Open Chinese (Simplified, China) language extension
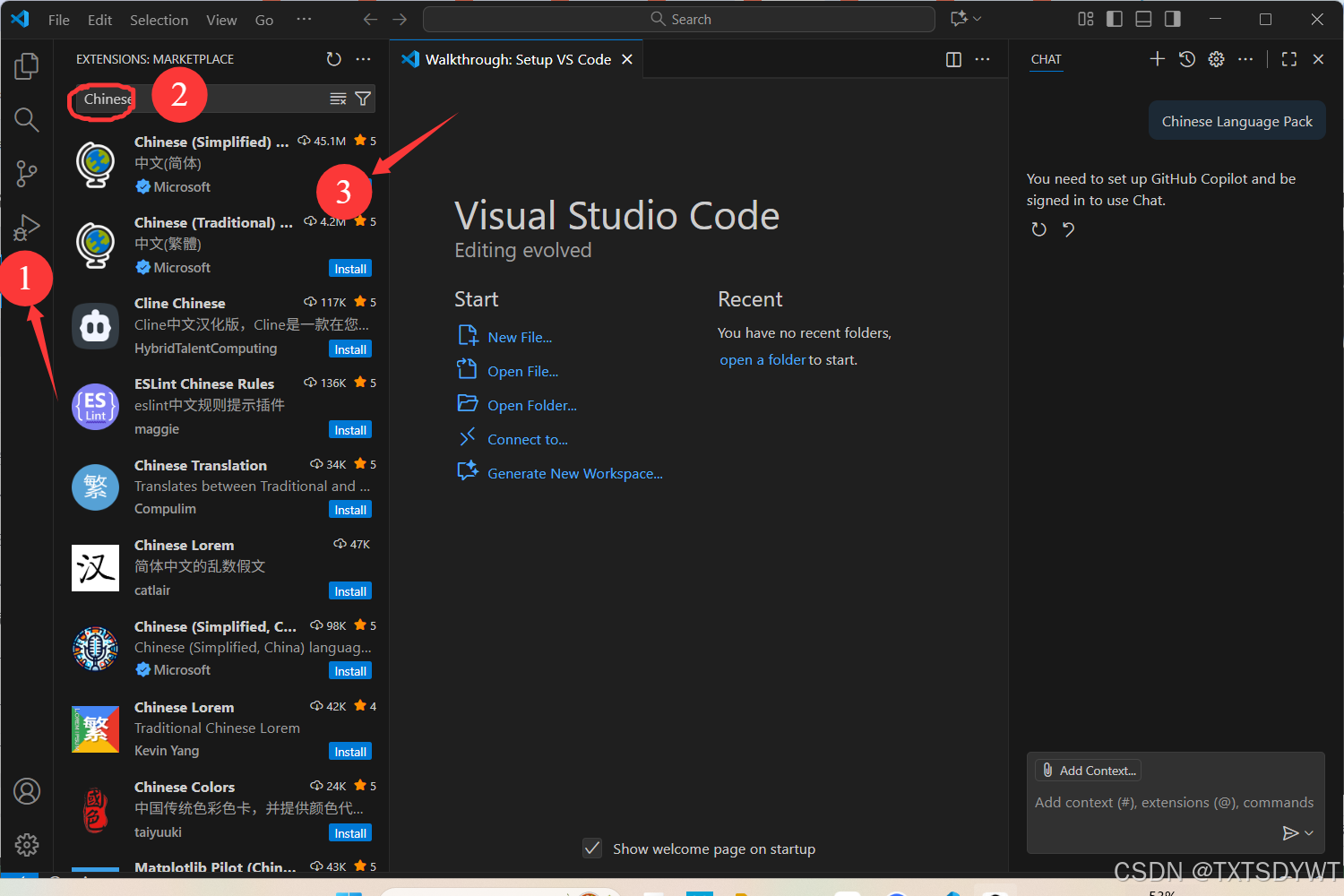The width and height of the screenshot is (1344, 896). pyautogui.click(x=221, y=648)
